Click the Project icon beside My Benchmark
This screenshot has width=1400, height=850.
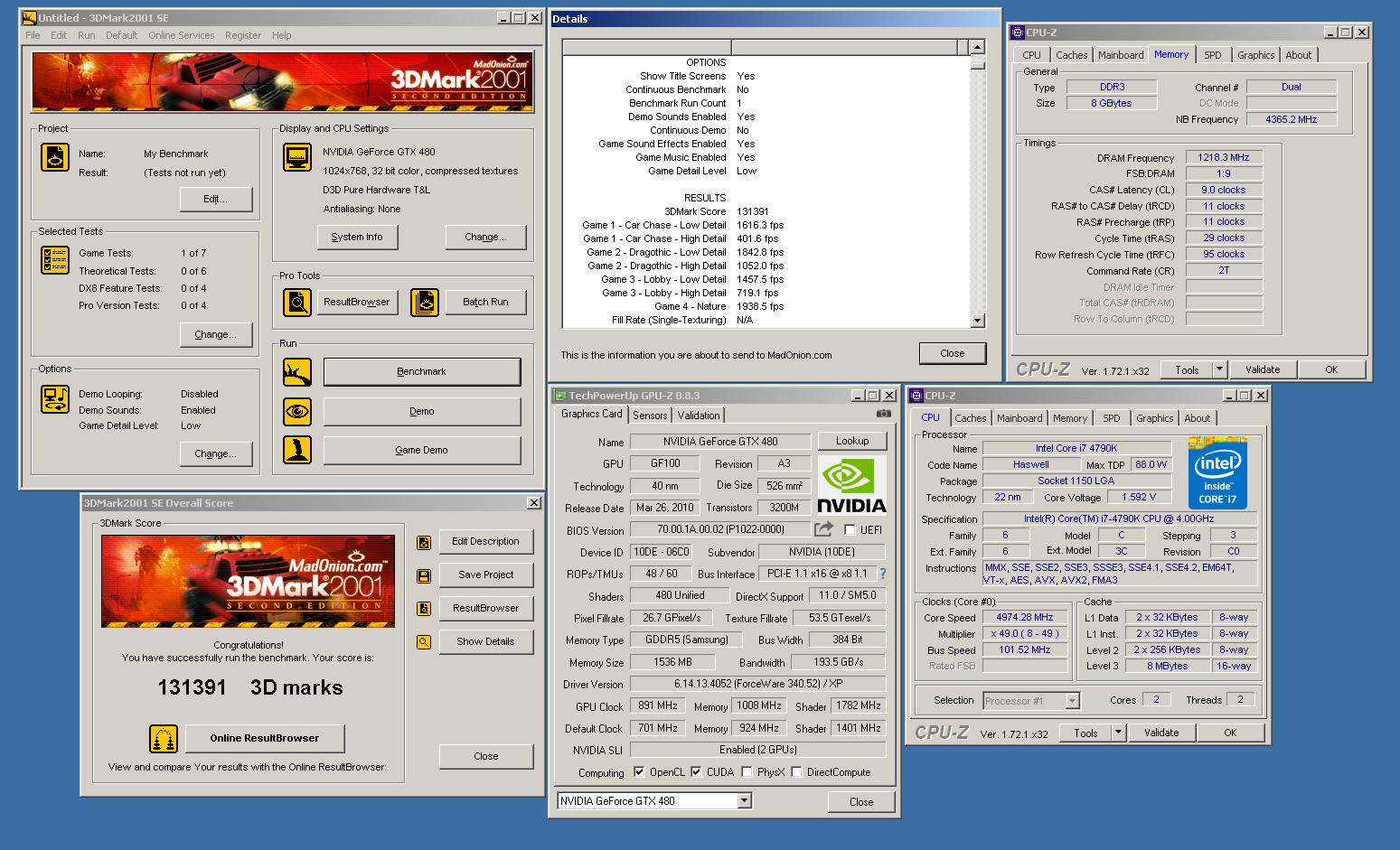pos(55,157)
